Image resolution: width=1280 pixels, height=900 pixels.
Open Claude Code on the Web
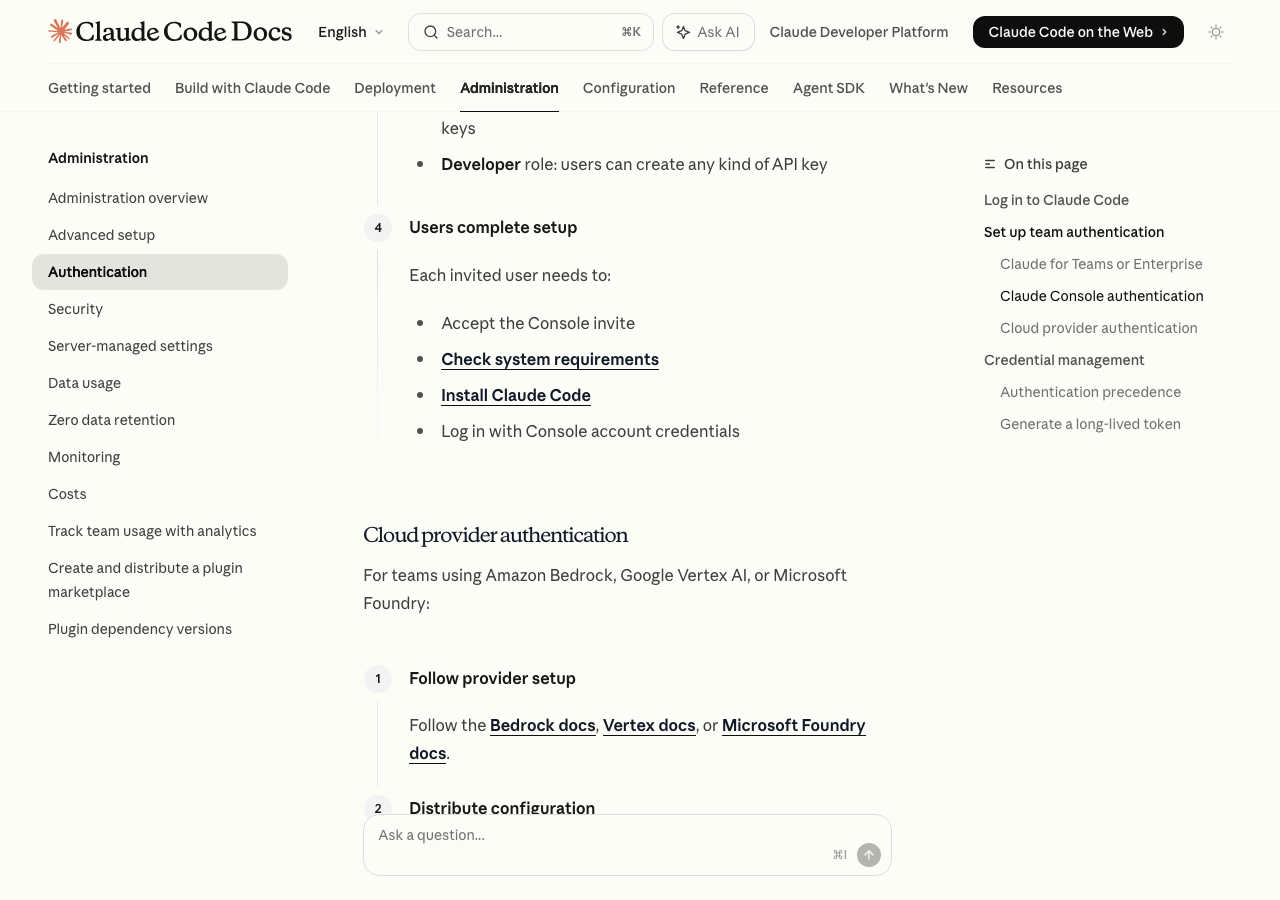(x=1077, y=32)
